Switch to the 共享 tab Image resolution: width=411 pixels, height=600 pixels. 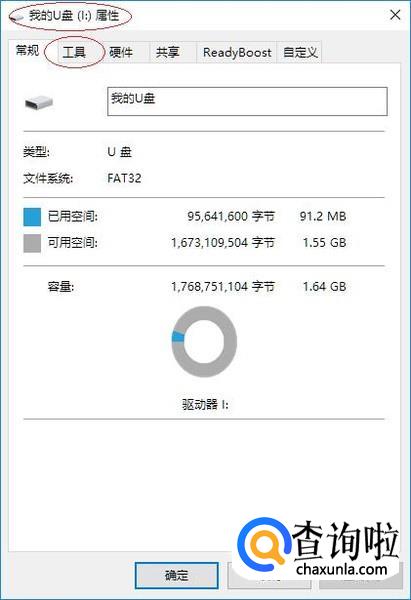tap(168, 52)
